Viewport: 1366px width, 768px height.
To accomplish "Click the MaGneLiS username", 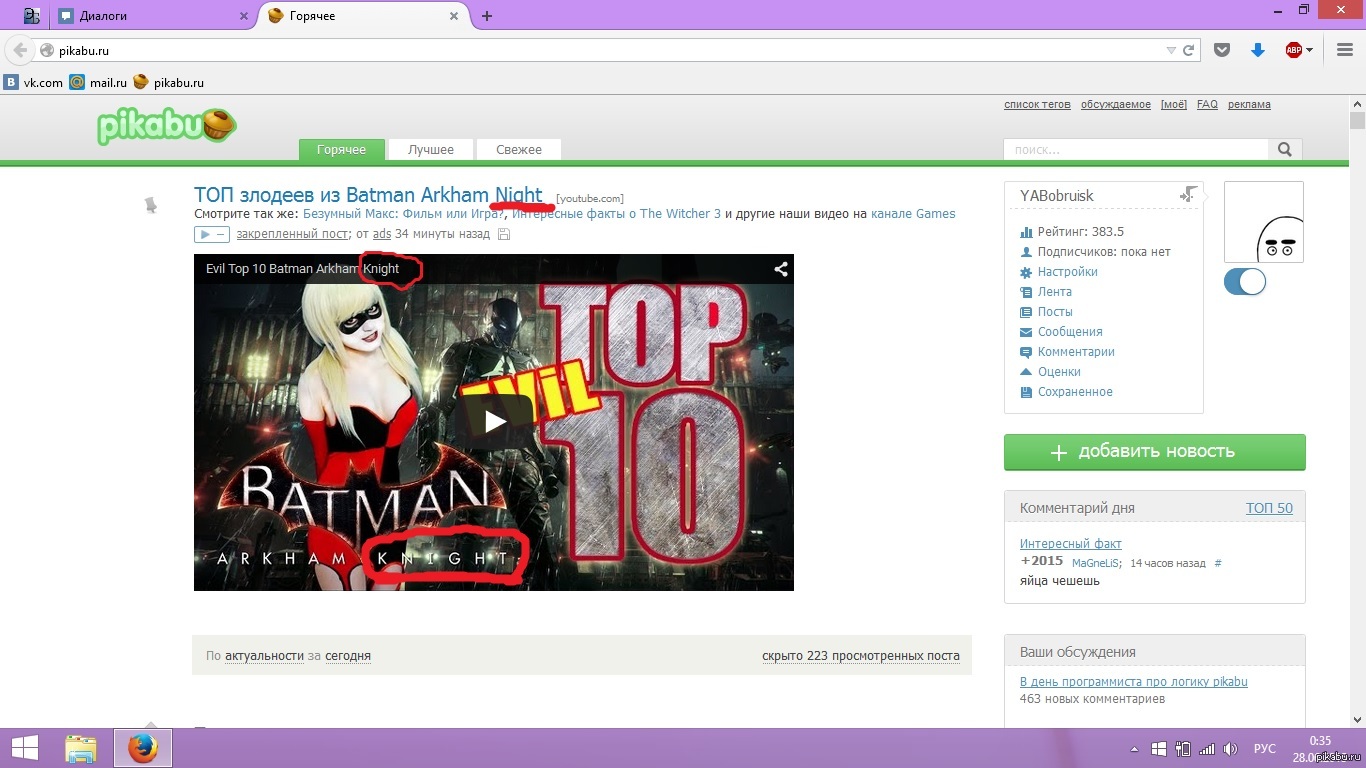I will point(1097,564).
